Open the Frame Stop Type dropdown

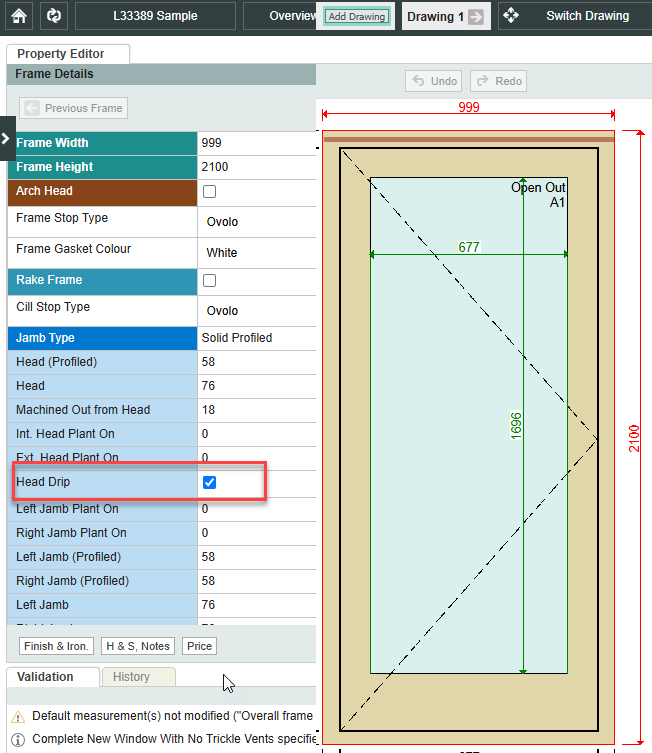256,222
